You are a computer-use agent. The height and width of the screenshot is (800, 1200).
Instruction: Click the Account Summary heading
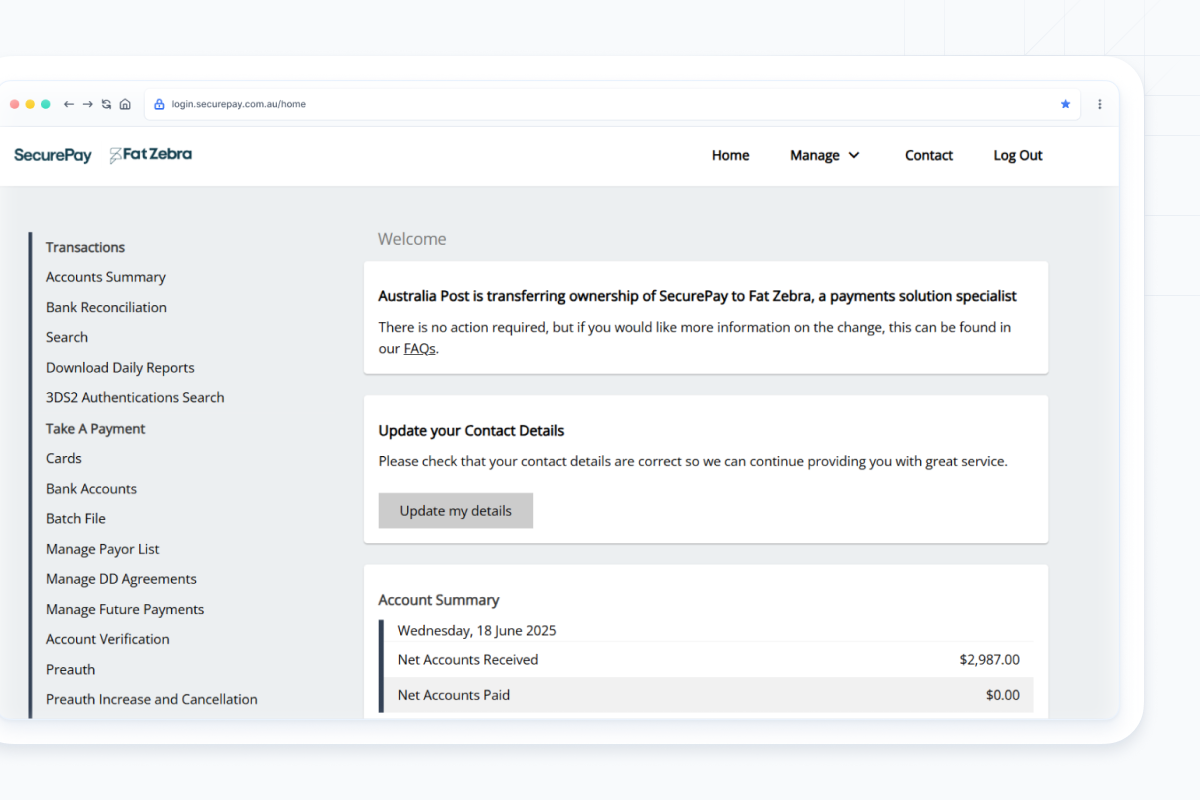pyautogui.click(x=439, y=600)
